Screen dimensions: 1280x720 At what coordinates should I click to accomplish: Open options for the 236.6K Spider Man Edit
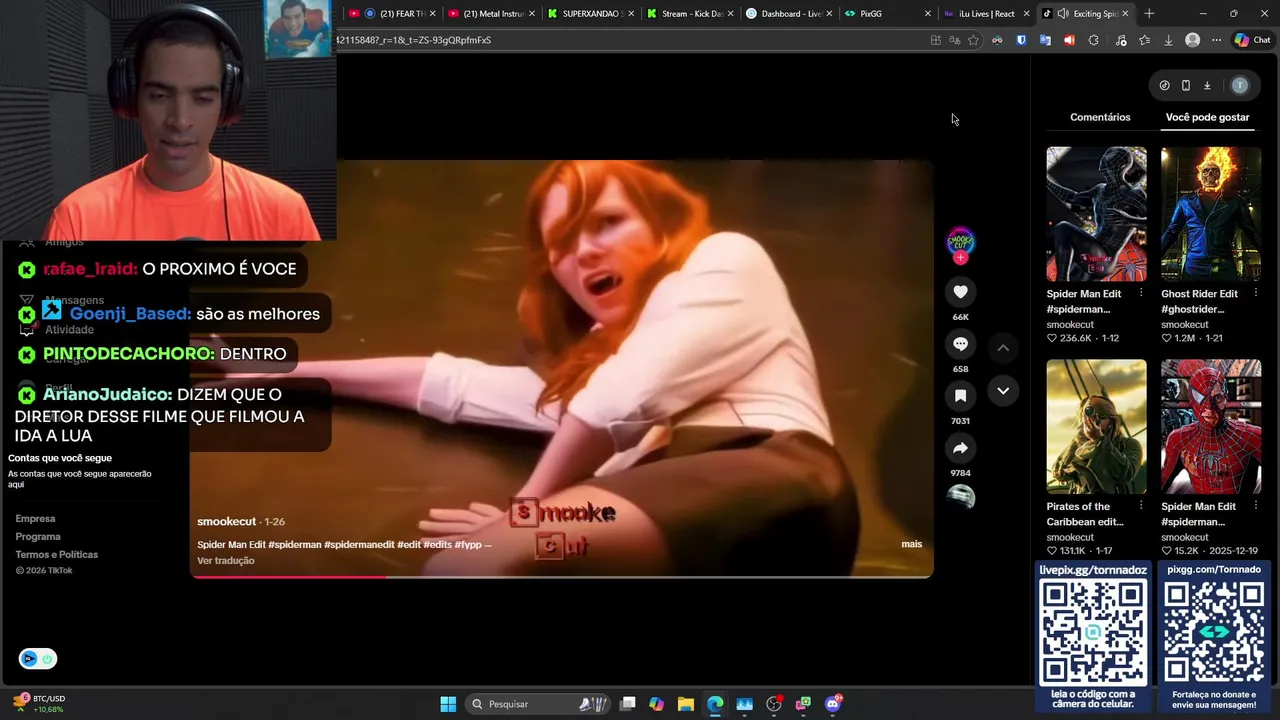pyautogui.click(x=1141, y=294)
